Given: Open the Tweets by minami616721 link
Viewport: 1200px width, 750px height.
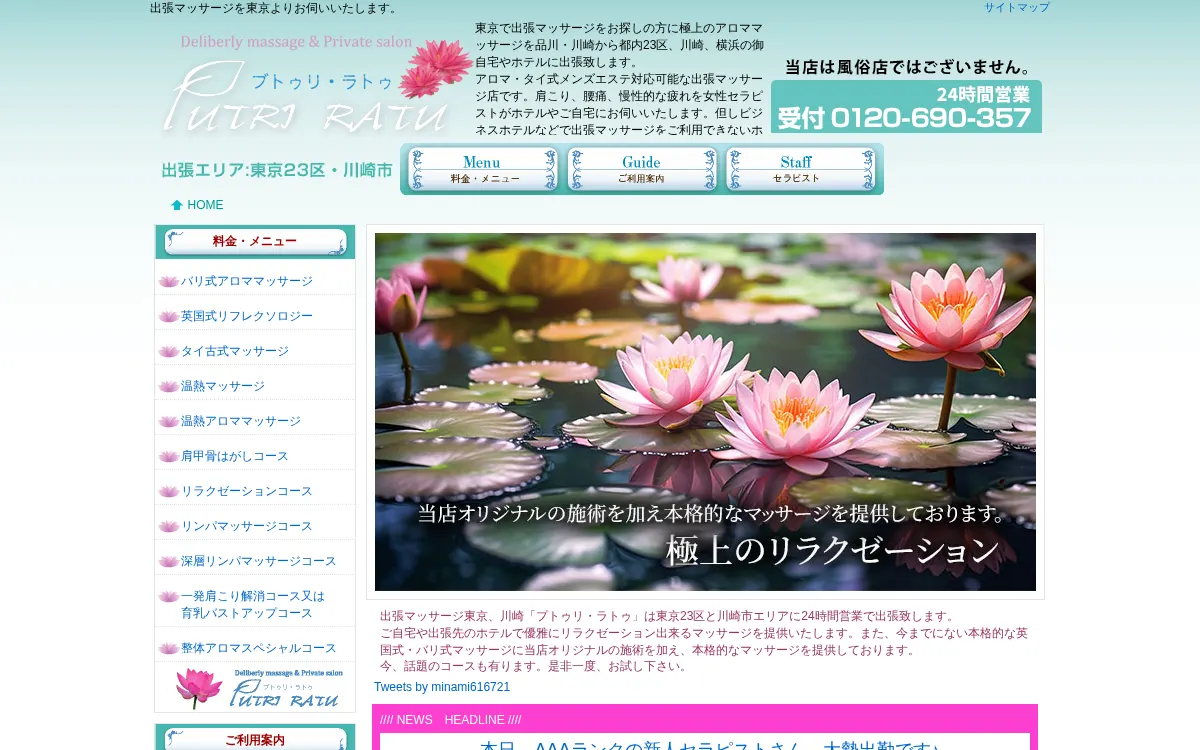Looking at the screenshot, I should coord(442,687).
